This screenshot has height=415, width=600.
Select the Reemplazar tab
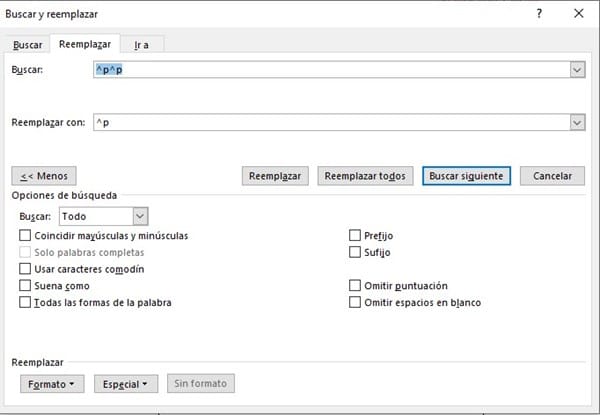(x=84, y=45)
